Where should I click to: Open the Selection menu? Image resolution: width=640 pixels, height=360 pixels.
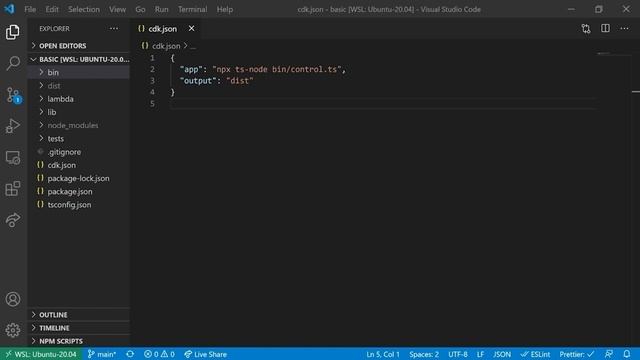click(84, 9)
